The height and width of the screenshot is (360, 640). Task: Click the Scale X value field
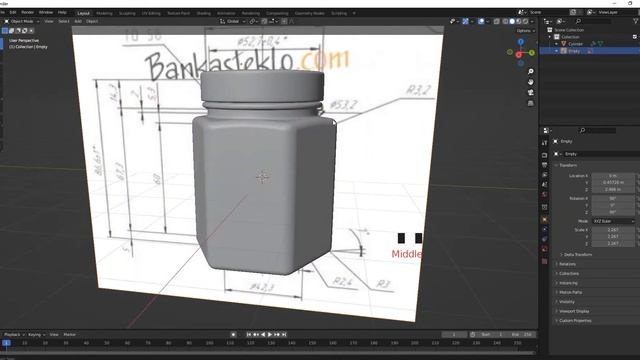coord(613,230)
